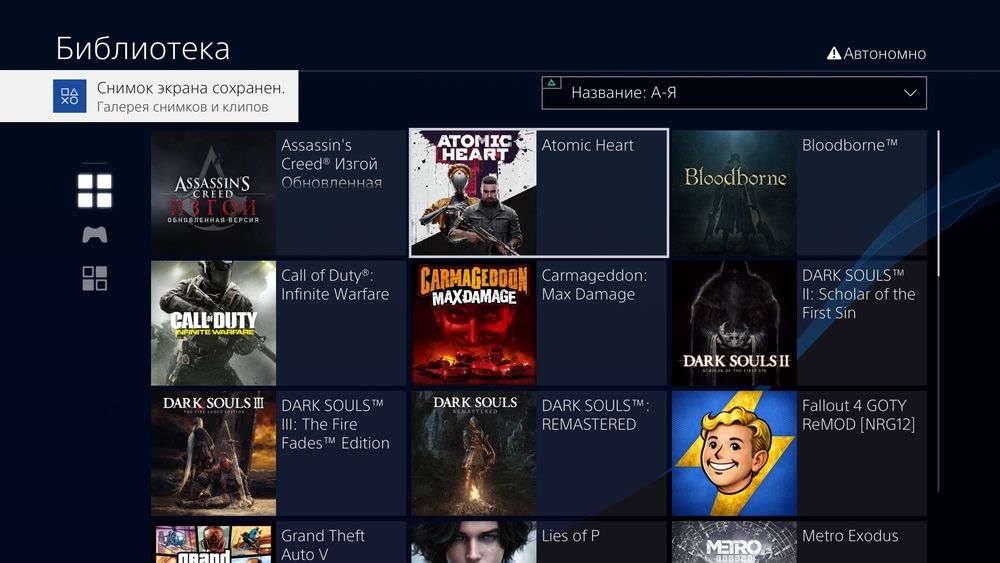Open the Lies of P cover art
The width and height of the screenshot is (1000, 563).
coord(474,542)
